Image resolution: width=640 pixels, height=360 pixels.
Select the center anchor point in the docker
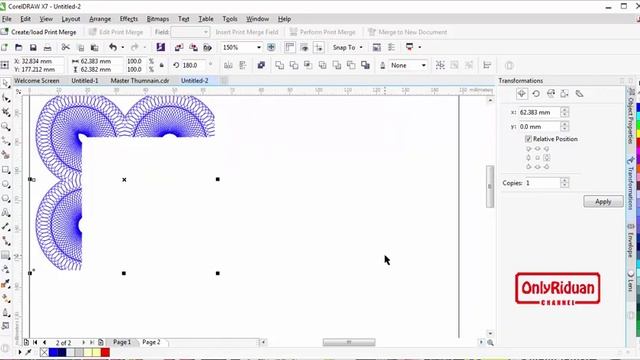pyautogui.click(x=538, y=158)
